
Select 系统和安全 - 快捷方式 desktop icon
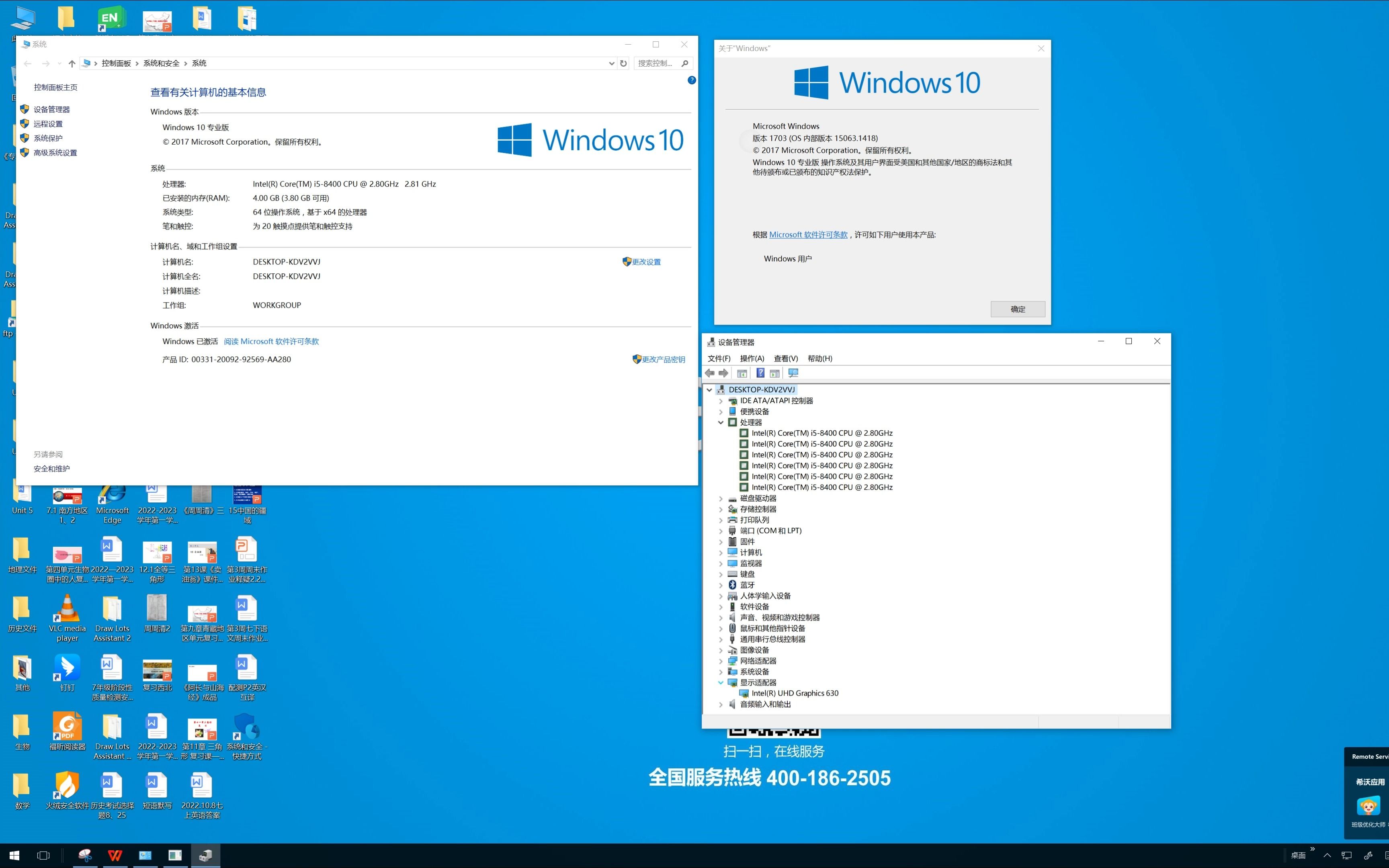(x=247, y=737)
